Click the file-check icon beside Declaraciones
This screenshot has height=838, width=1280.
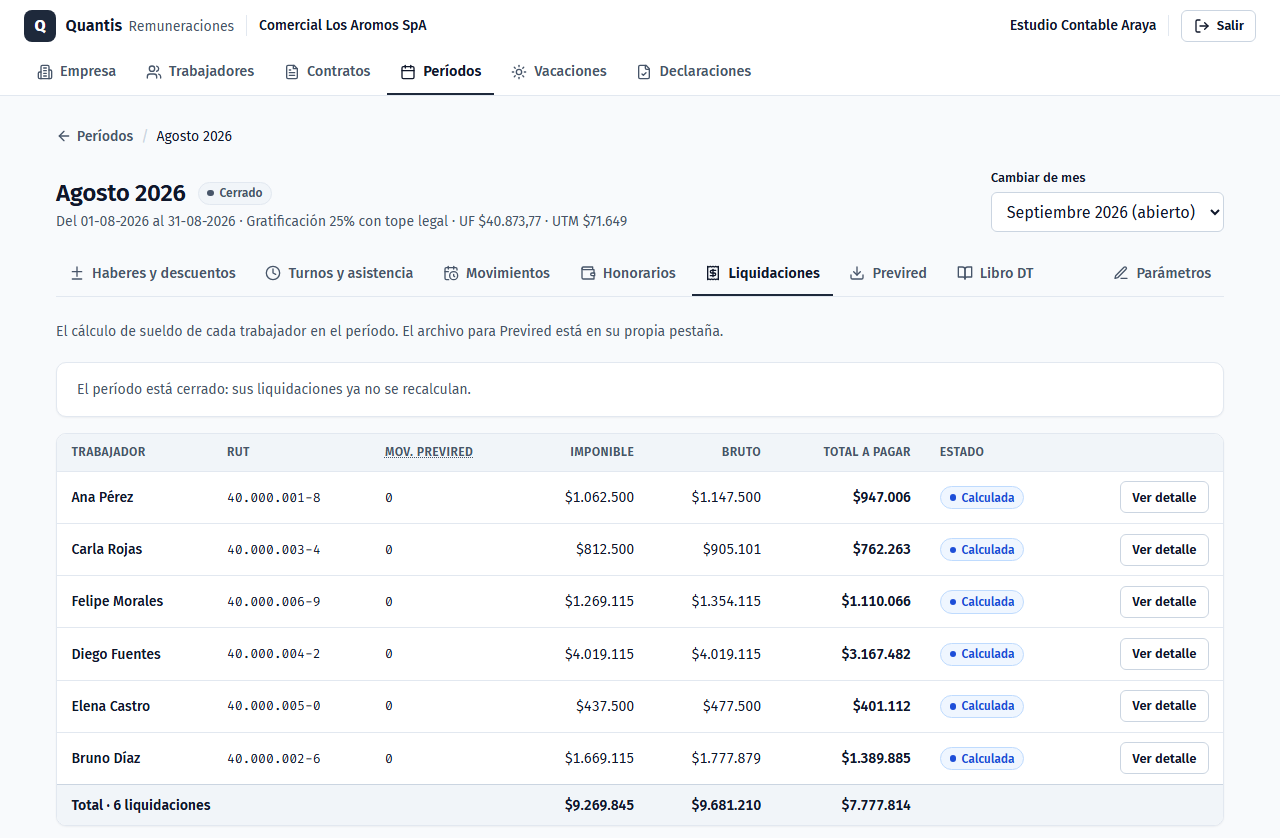[644, 72]
